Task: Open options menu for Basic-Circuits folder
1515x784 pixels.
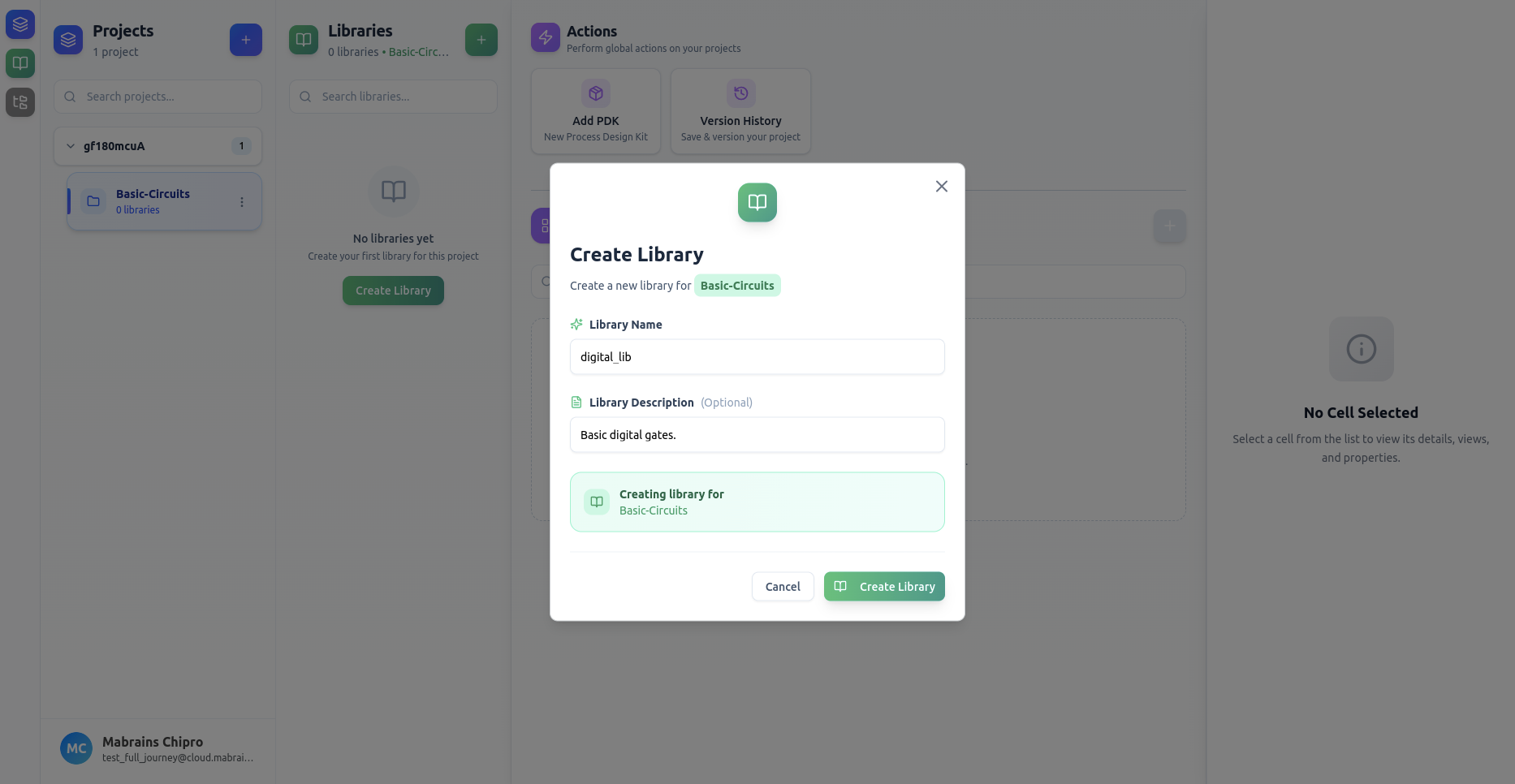Action: click(x=241, y=201)
